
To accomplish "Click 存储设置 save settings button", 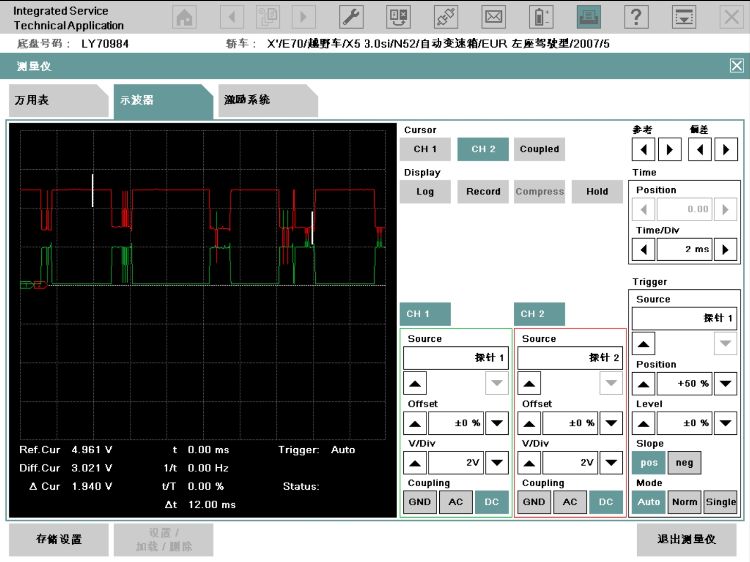I will tap(59, 540).
